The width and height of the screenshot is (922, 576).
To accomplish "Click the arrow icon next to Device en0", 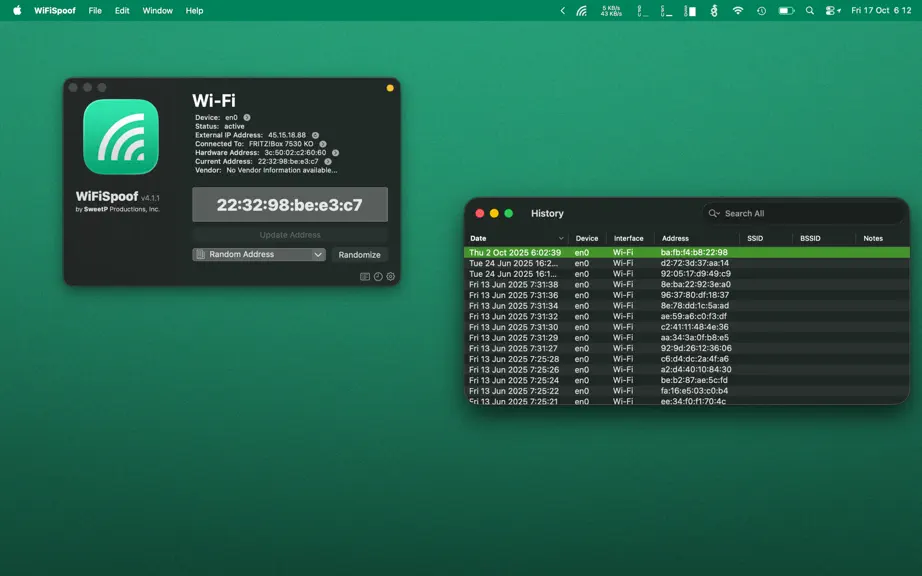I will tap(247, 118).
